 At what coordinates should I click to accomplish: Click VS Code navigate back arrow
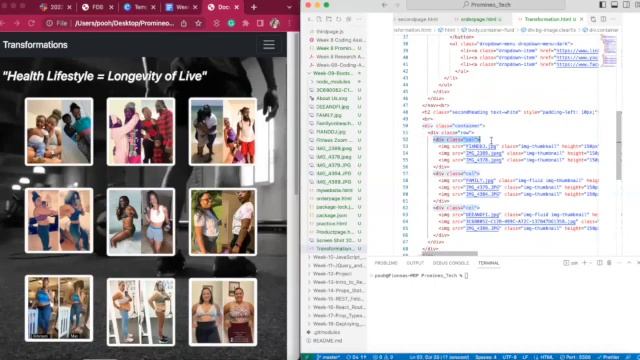(x=384, y=5)
